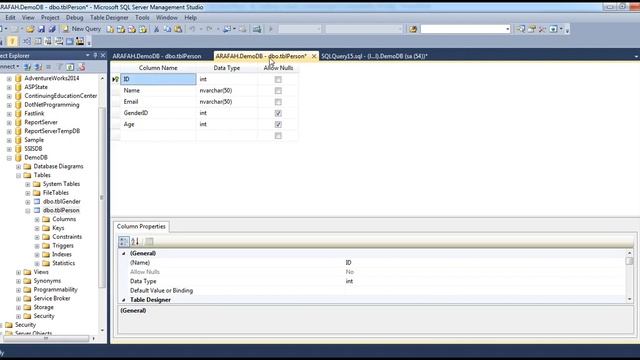
Task: Click the Save floppy disk icon
Action: pyautogui.click(x=41, y=29)
